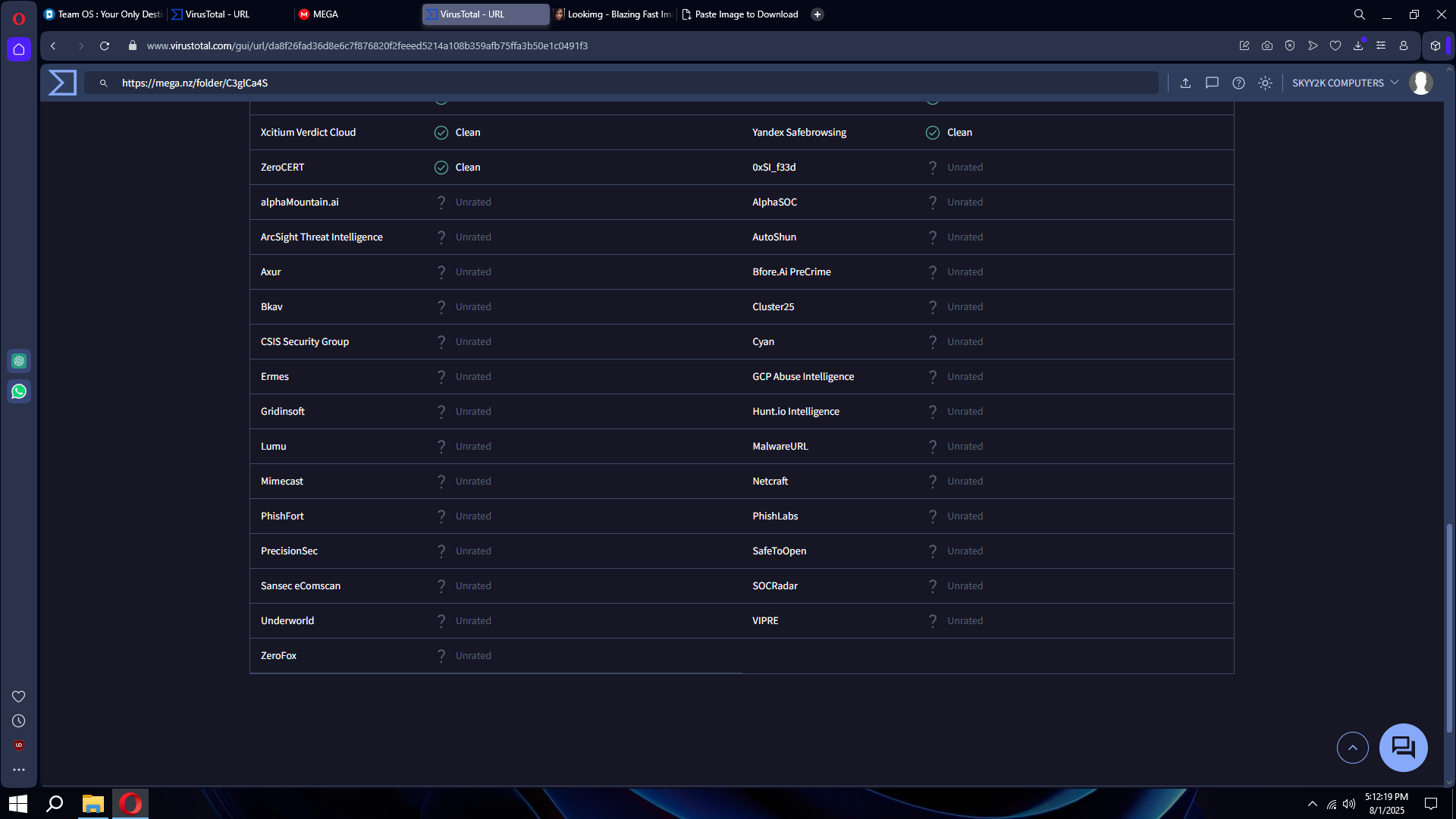Open the notification center icon
Image resolution: width=1456 pixels, height=819 pixels.
tap(1431, 804)
